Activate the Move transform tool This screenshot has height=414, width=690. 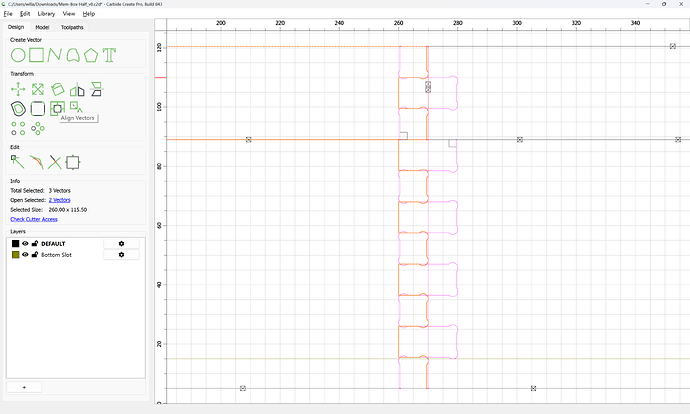(18, 89)
